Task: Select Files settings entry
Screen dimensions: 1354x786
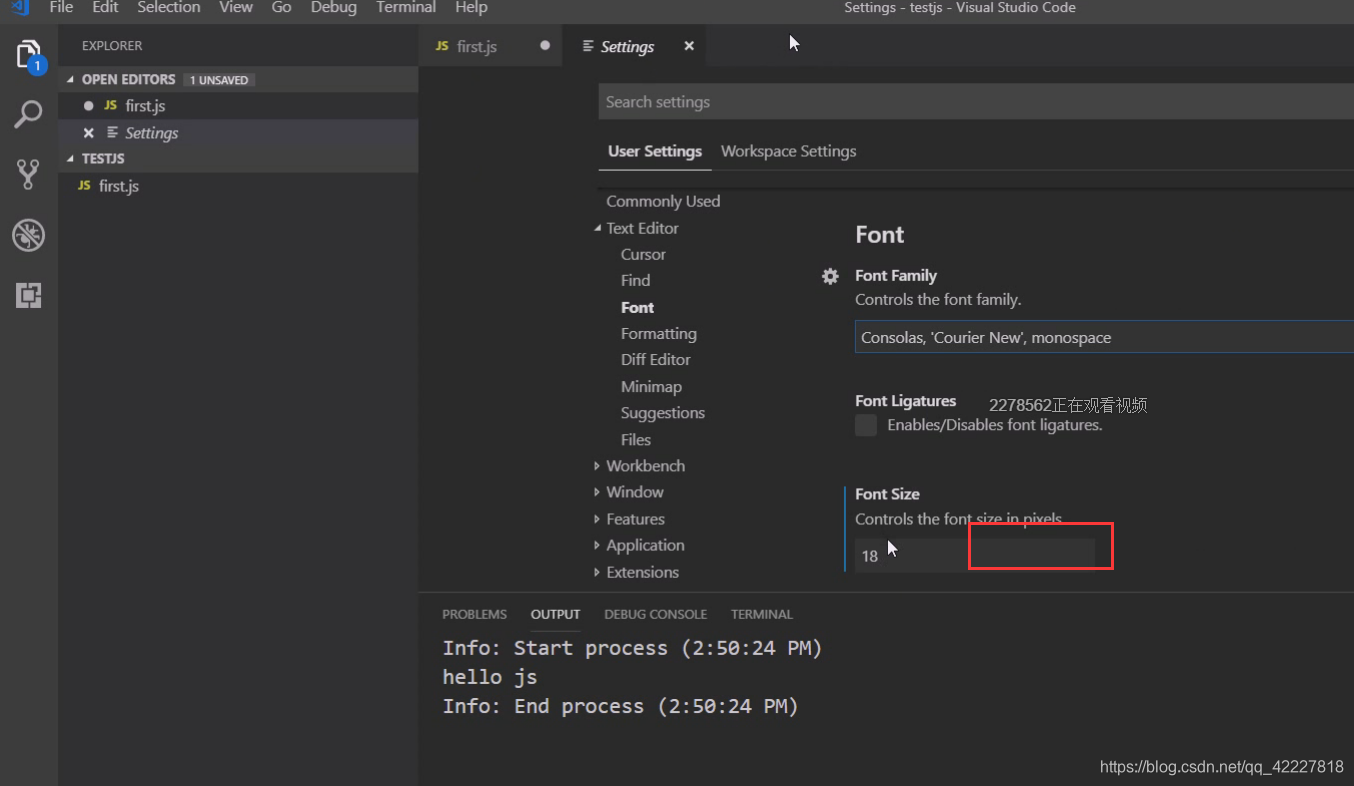Action: click(635, 439)
